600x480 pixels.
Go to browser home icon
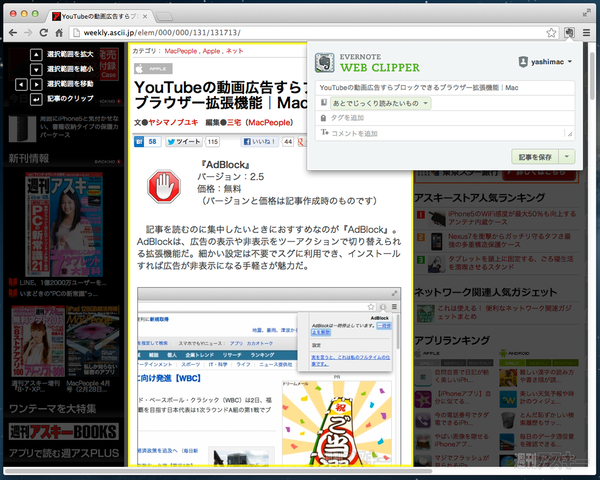pos(59,33)
